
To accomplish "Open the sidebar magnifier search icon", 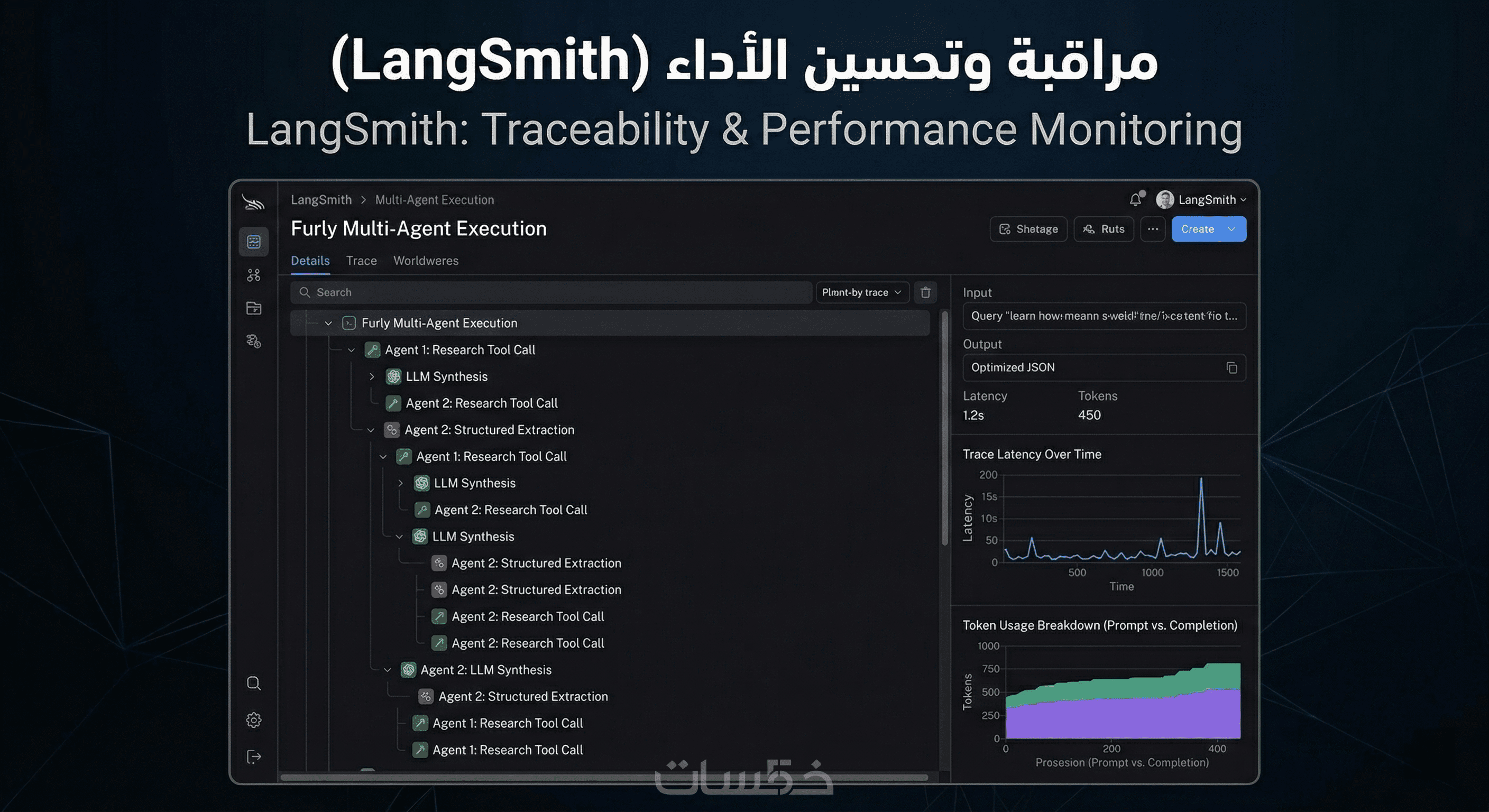I will click(x=254, y=683).
